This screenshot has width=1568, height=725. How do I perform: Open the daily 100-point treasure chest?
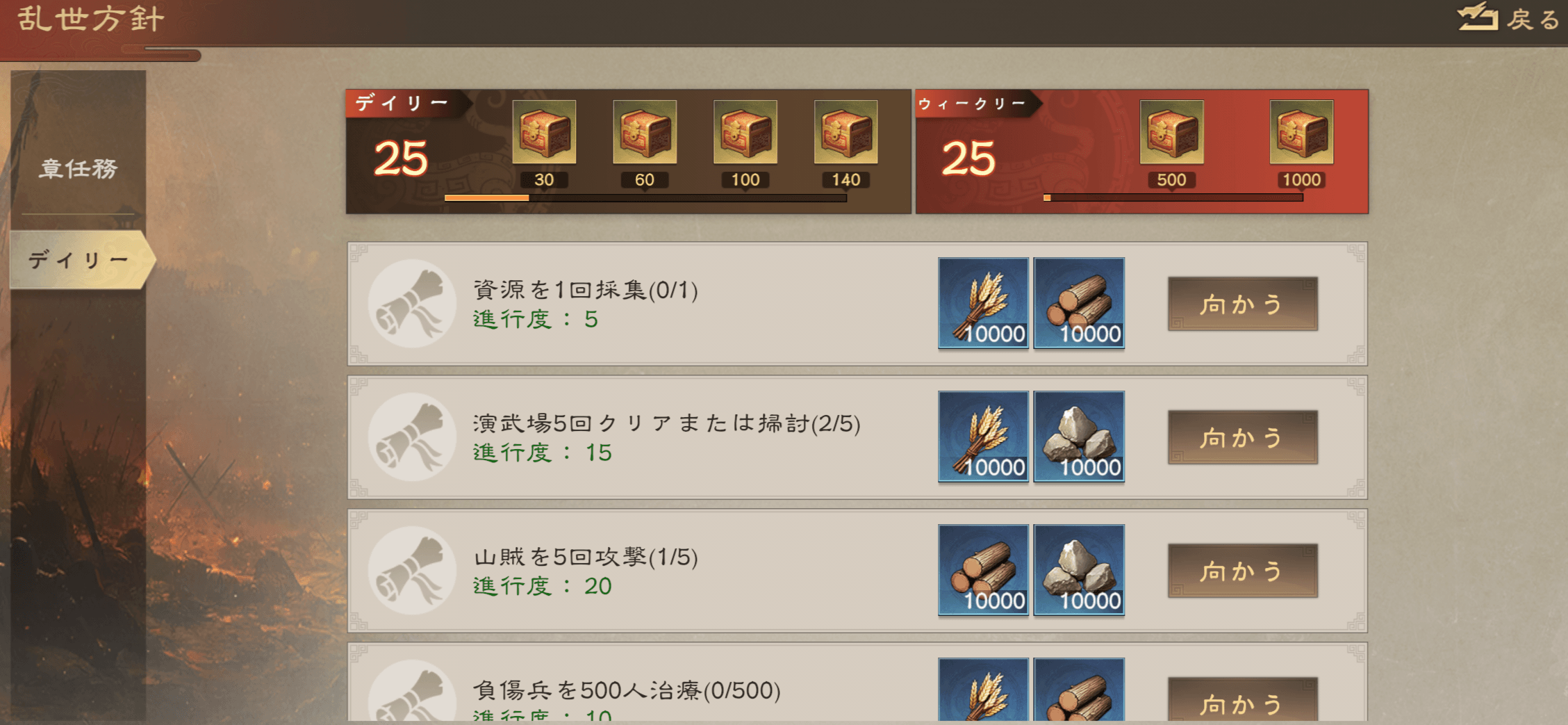pos(745,132)
